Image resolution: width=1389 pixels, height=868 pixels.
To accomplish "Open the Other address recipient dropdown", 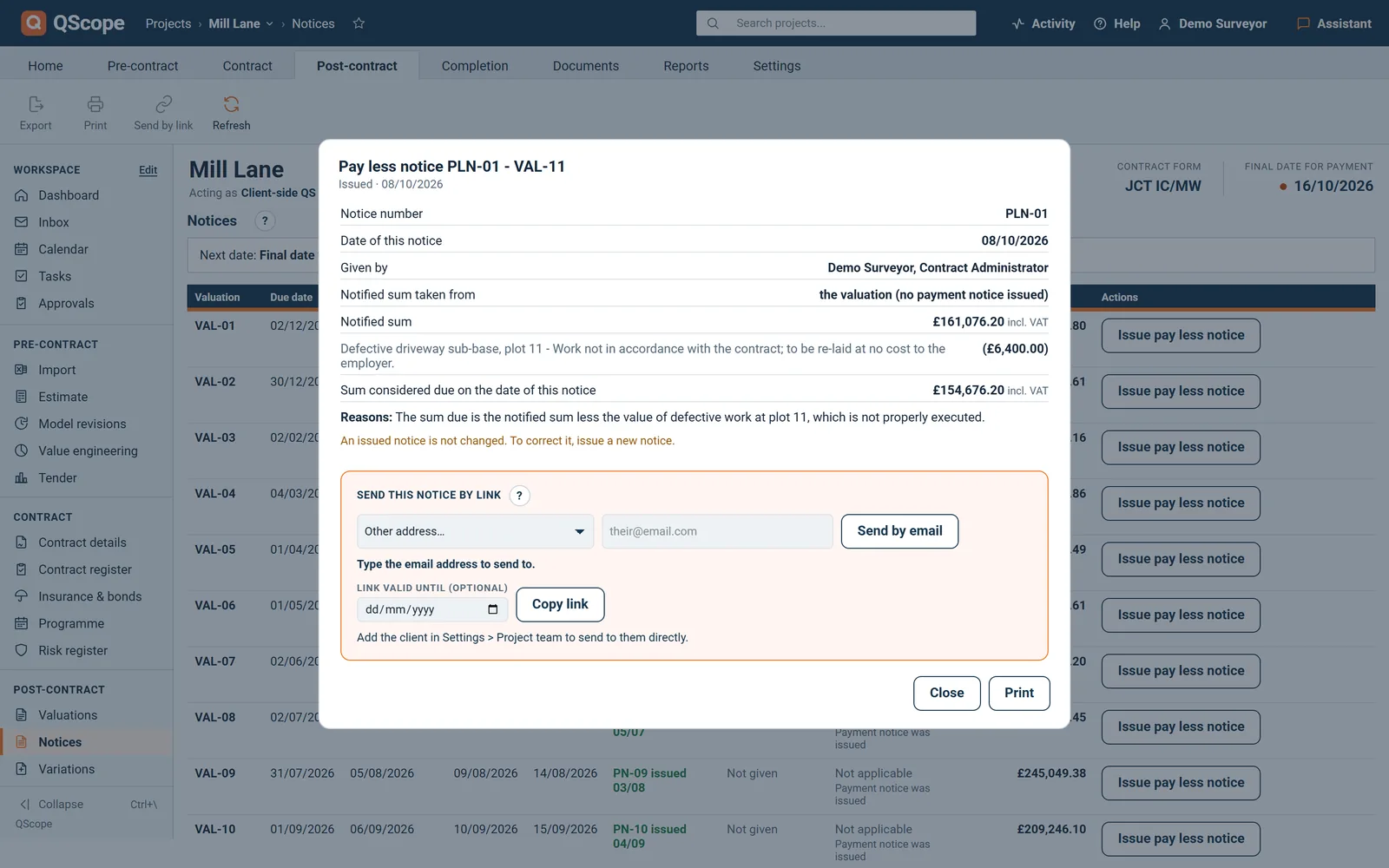I will coord(475,531).
